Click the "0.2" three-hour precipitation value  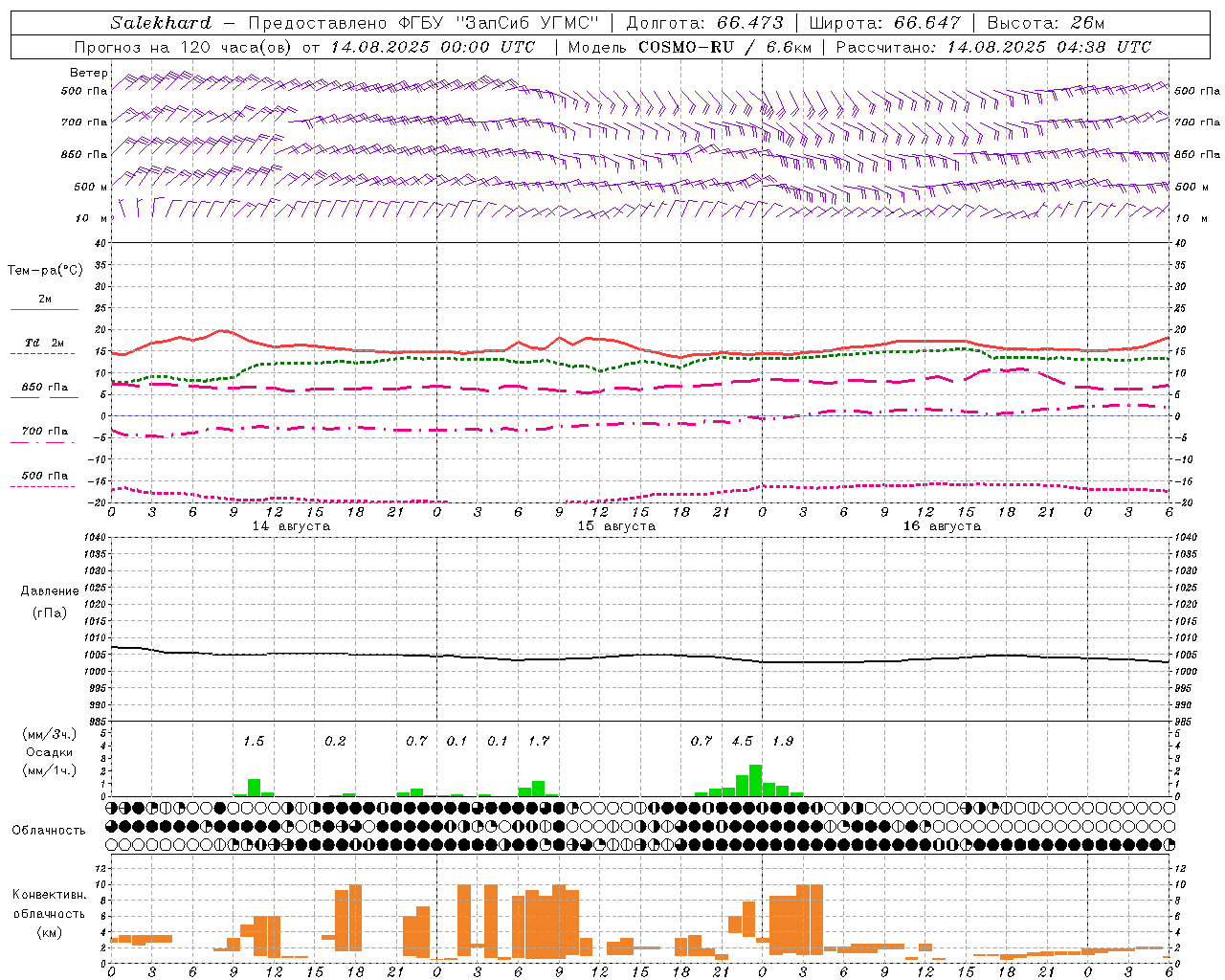(x=335, y=742)
